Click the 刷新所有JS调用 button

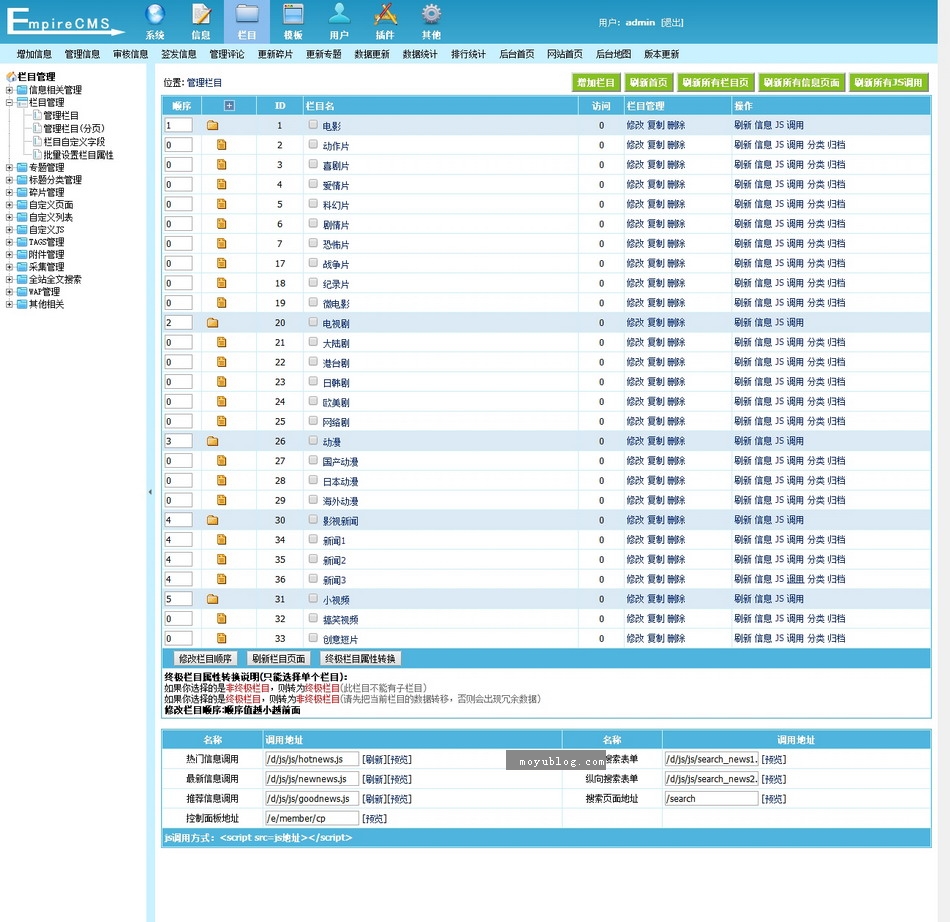pos(889,82)
